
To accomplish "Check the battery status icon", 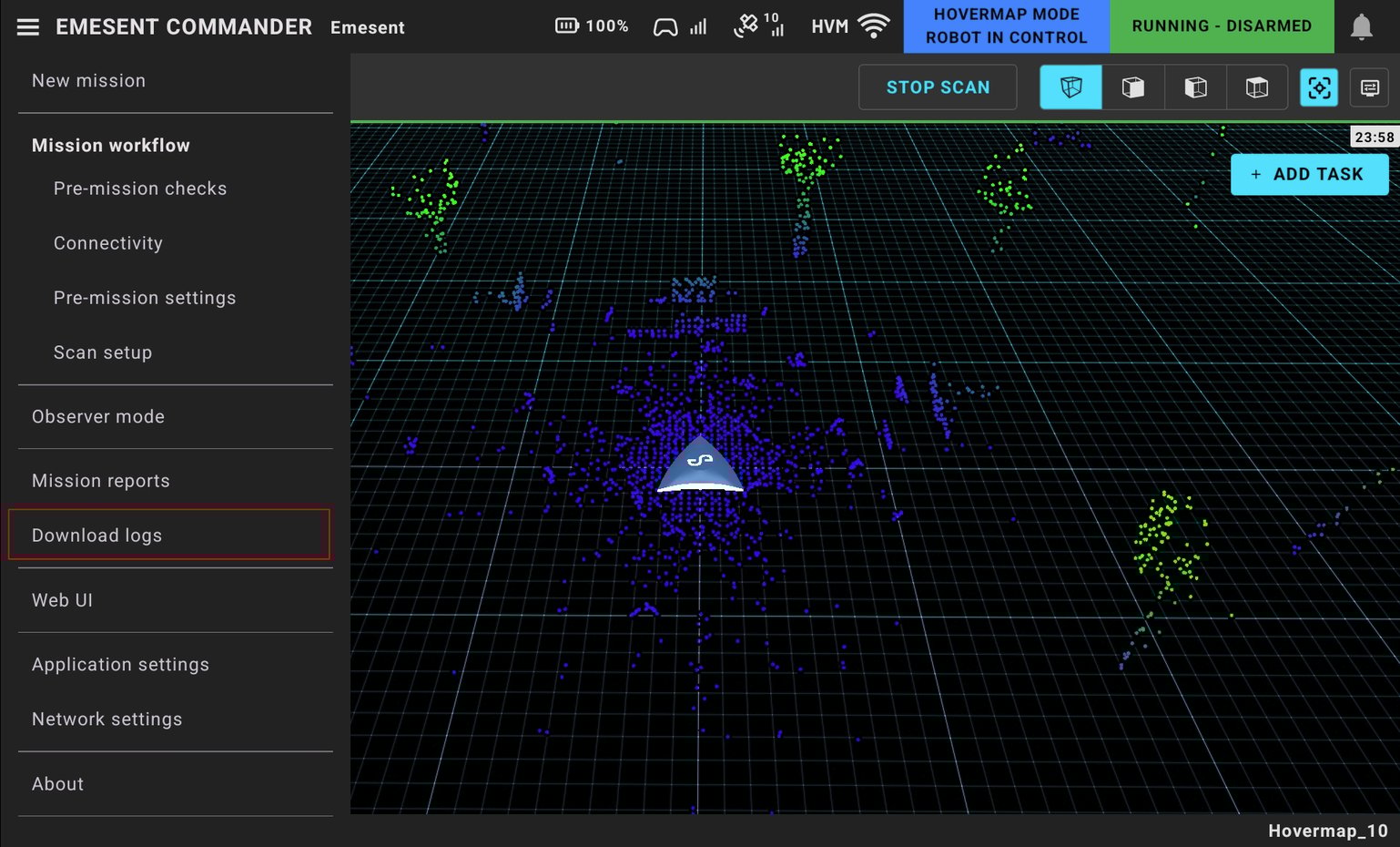I will 567,26.
